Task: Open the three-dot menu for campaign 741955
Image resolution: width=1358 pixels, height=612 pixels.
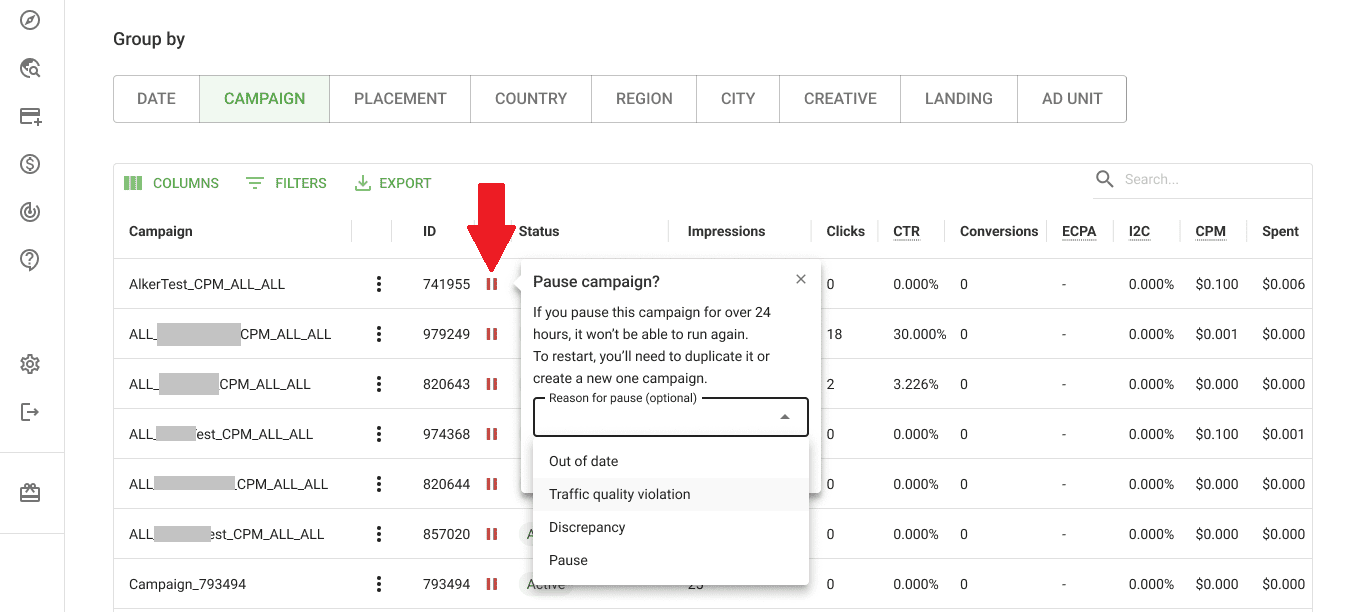Action: (379, 283)
